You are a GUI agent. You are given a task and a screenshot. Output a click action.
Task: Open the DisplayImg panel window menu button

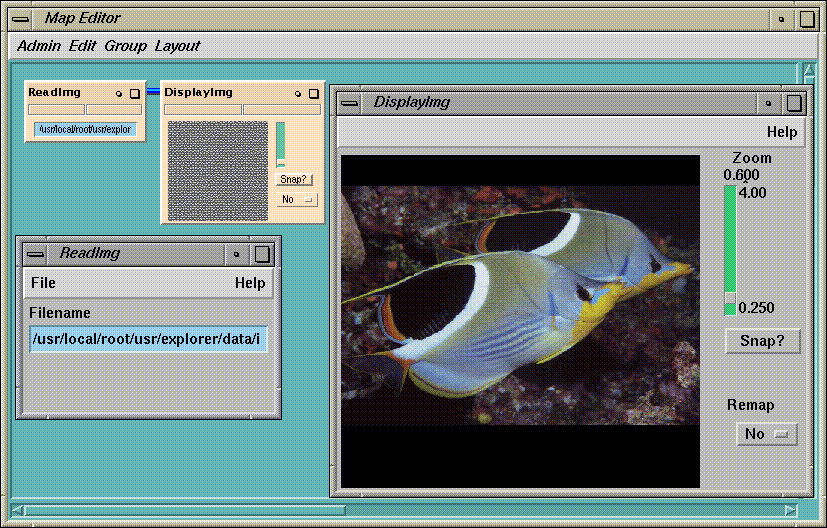click(x=349, y=102)
